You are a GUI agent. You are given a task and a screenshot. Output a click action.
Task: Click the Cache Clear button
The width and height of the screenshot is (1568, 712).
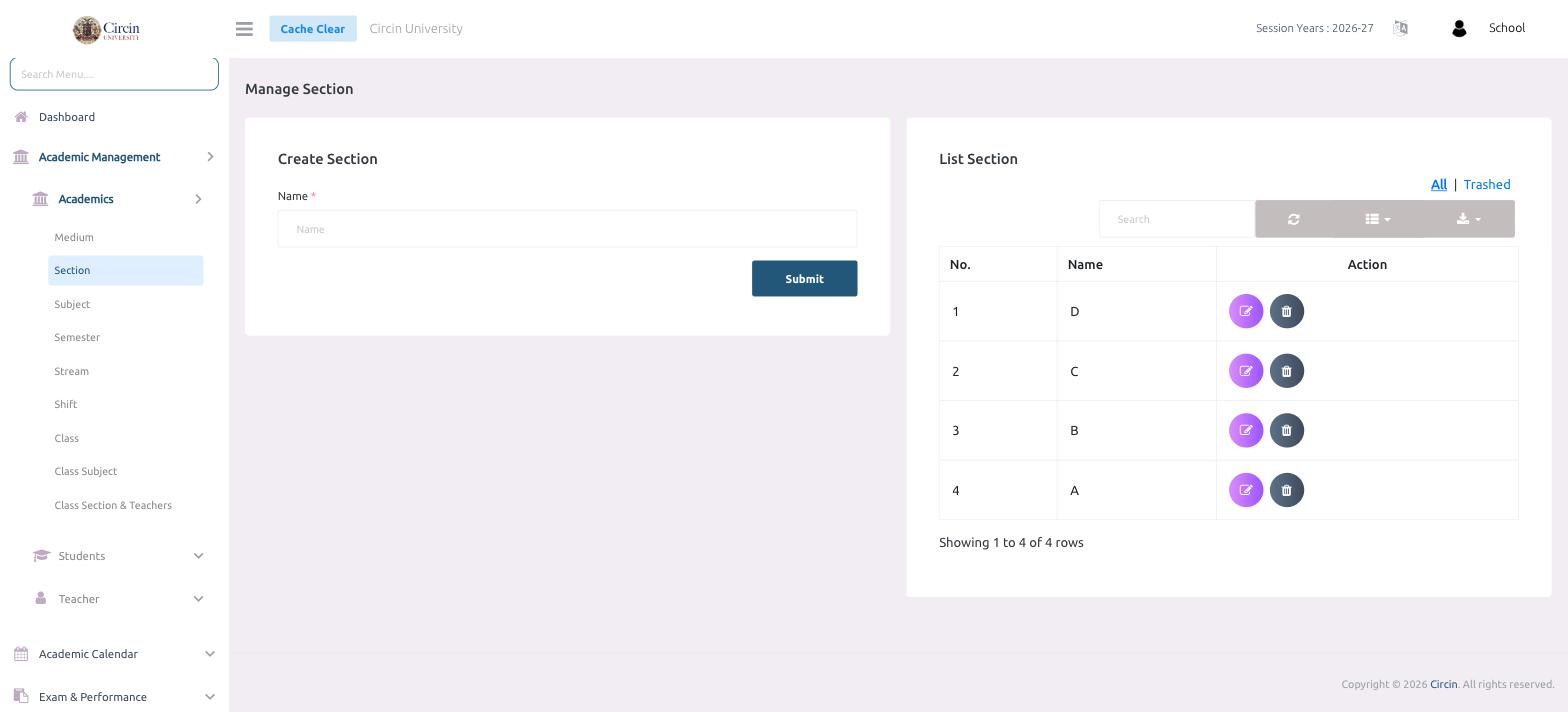point(313,28)
